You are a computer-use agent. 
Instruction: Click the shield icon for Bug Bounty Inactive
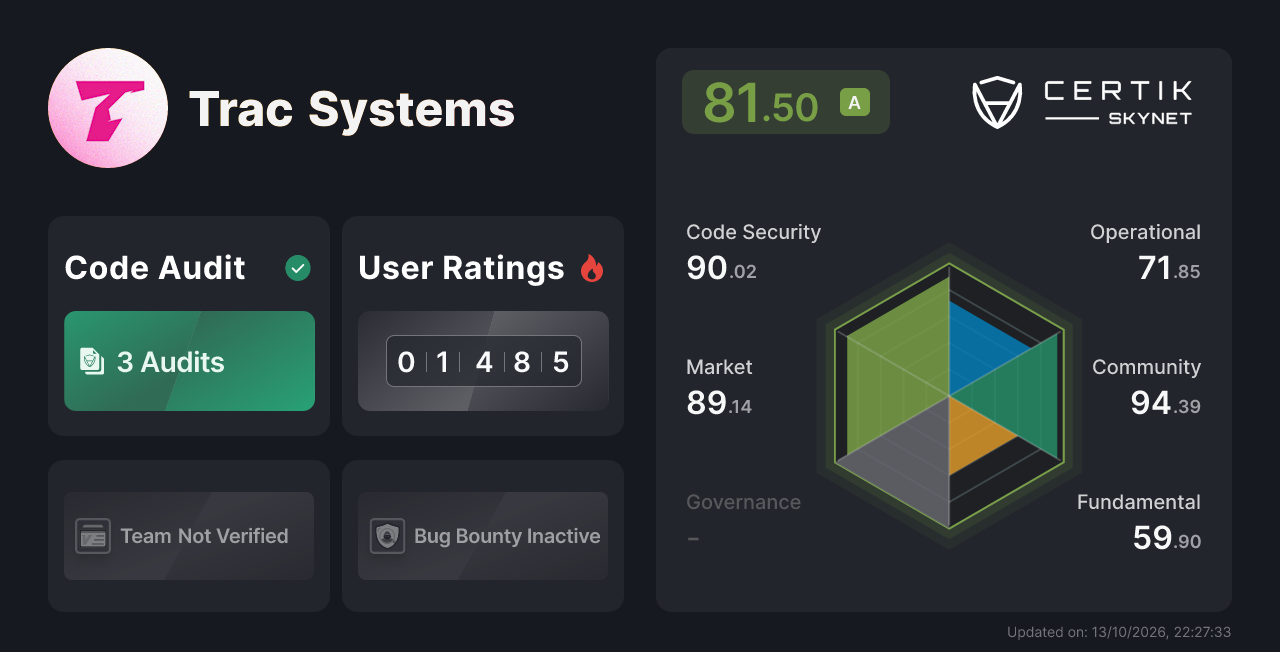387,536
